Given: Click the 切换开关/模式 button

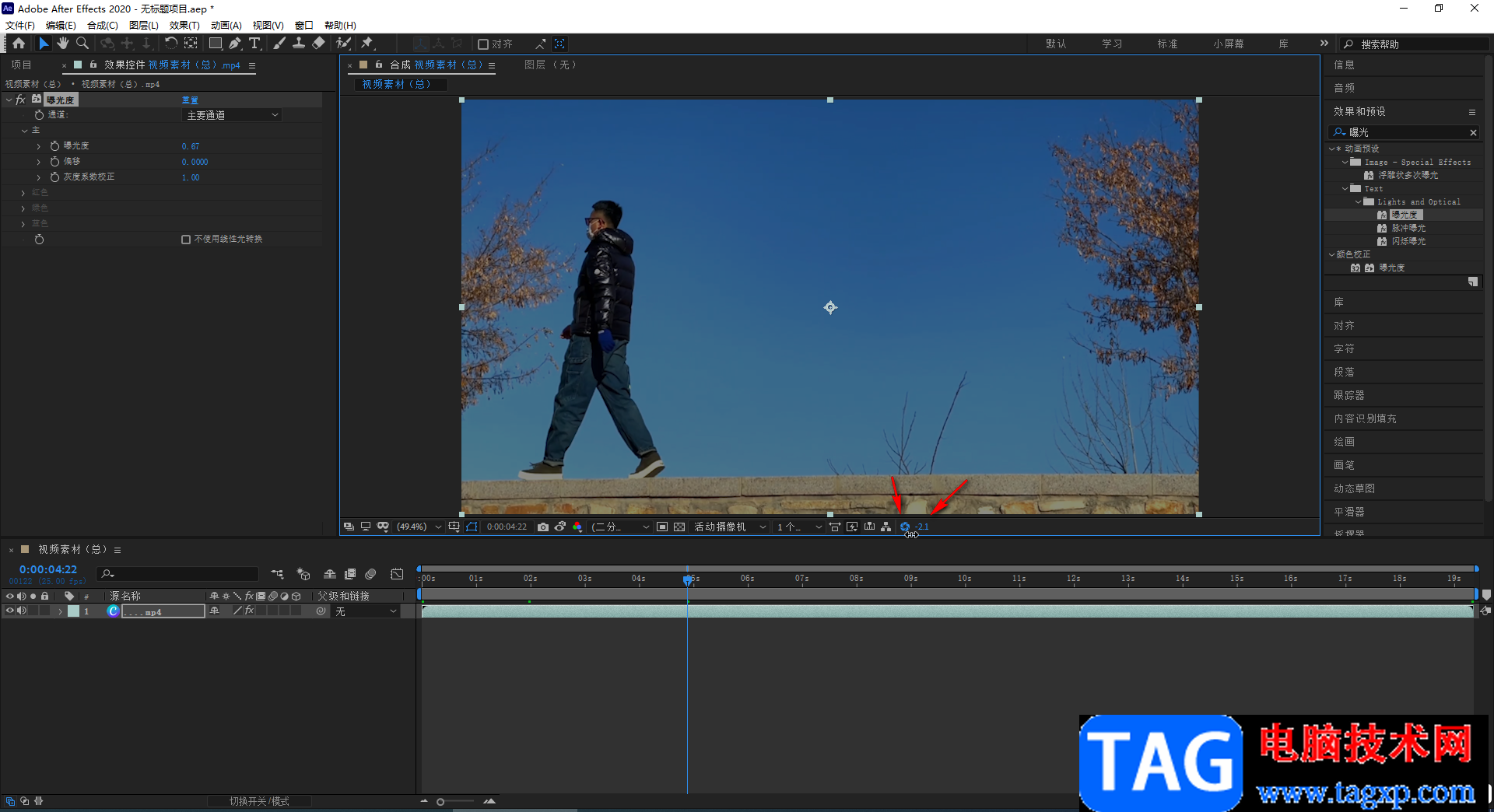Looking at the screenshot, I should pos(259,801).
